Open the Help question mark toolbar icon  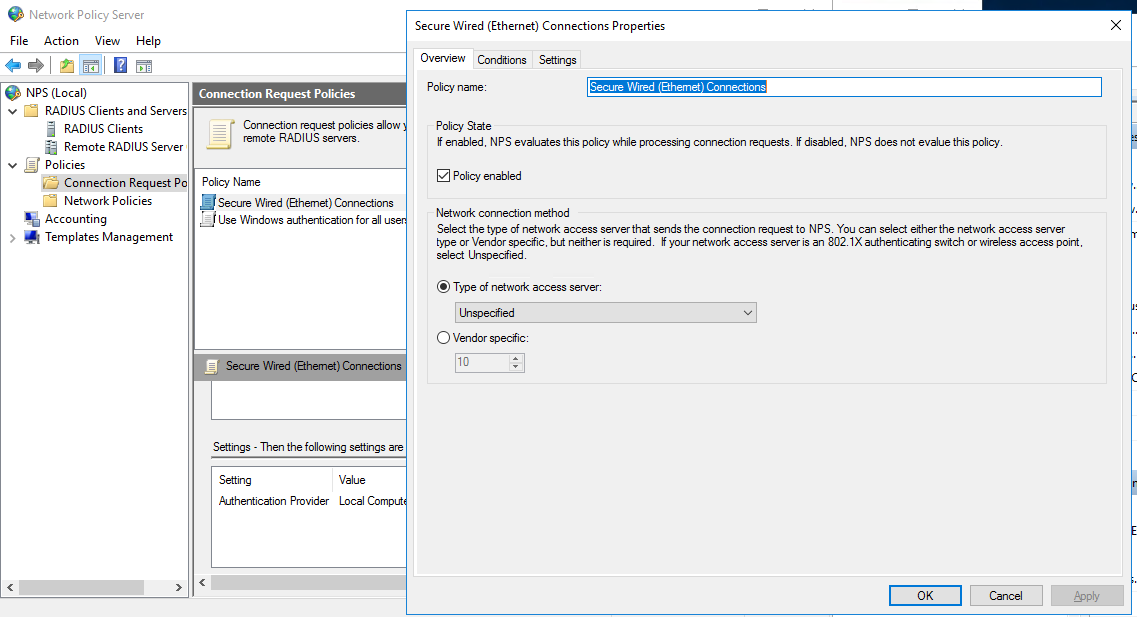click(120, 66)
